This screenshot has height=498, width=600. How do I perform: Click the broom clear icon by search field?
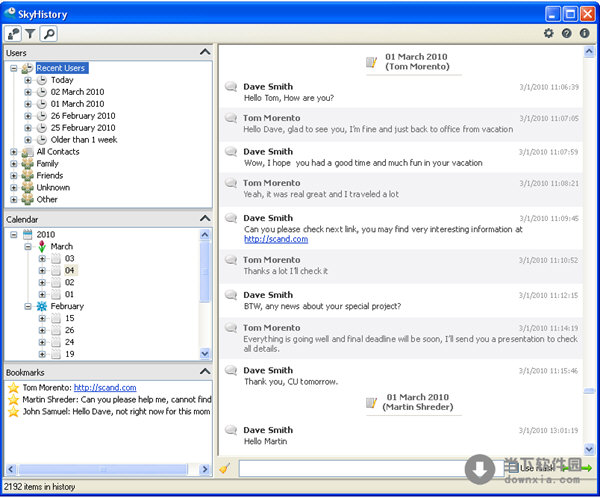point(226,466)
